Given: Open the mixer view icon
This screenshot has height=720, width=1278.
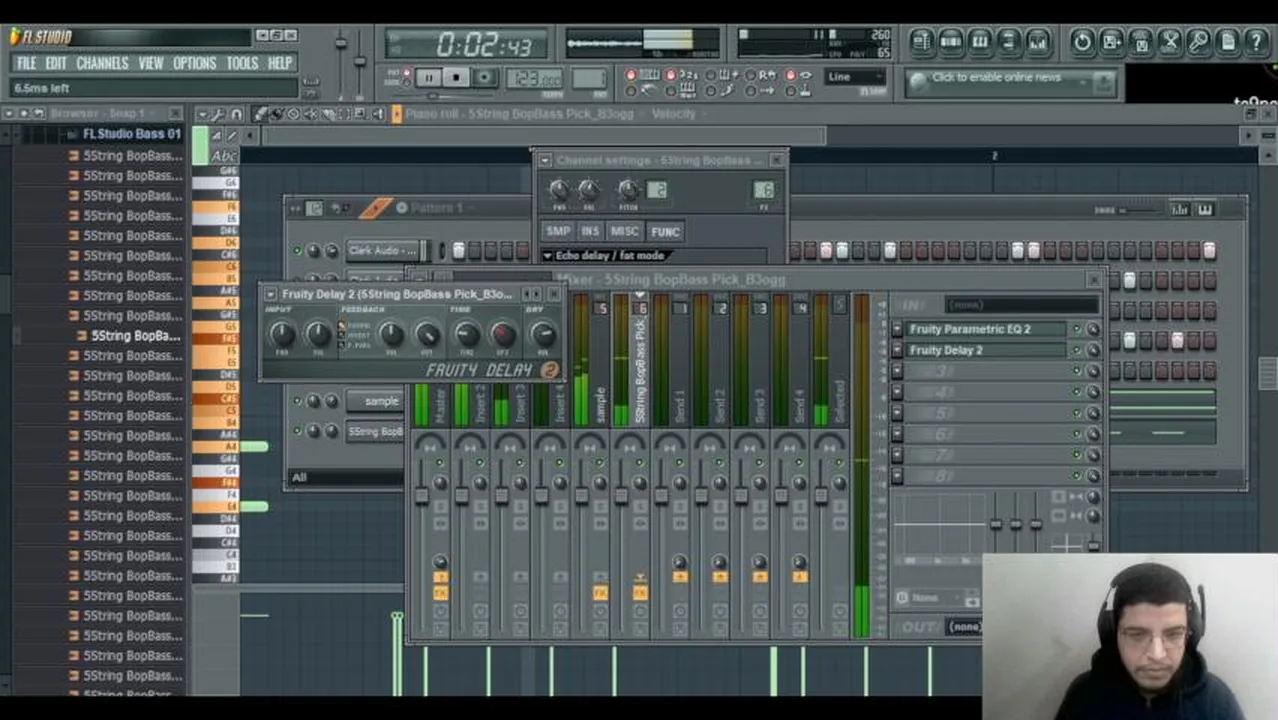Looking at the screenshot, I should (x=1037, y=42).
